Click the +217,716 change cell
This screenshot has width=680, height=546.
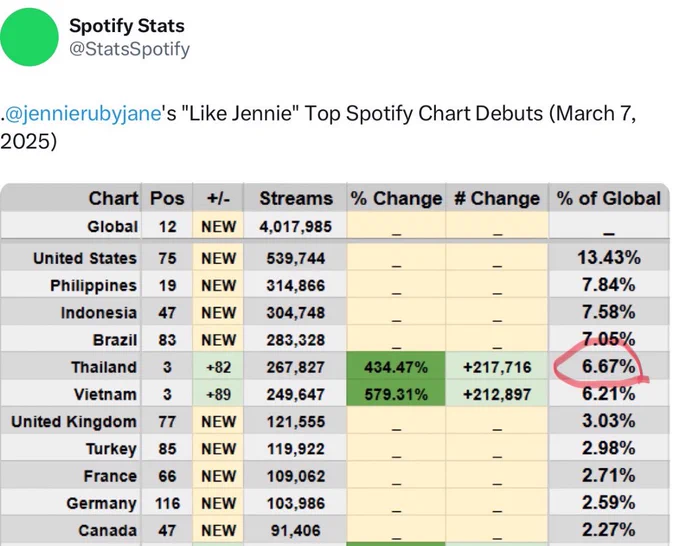[x=497, y=367]
